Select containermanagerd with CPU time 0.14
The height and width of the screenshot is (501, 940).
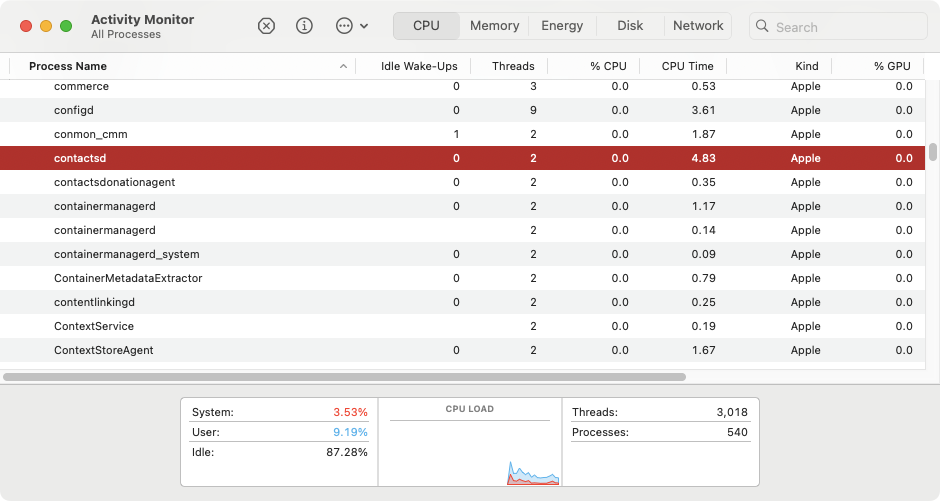click(462, 230)
